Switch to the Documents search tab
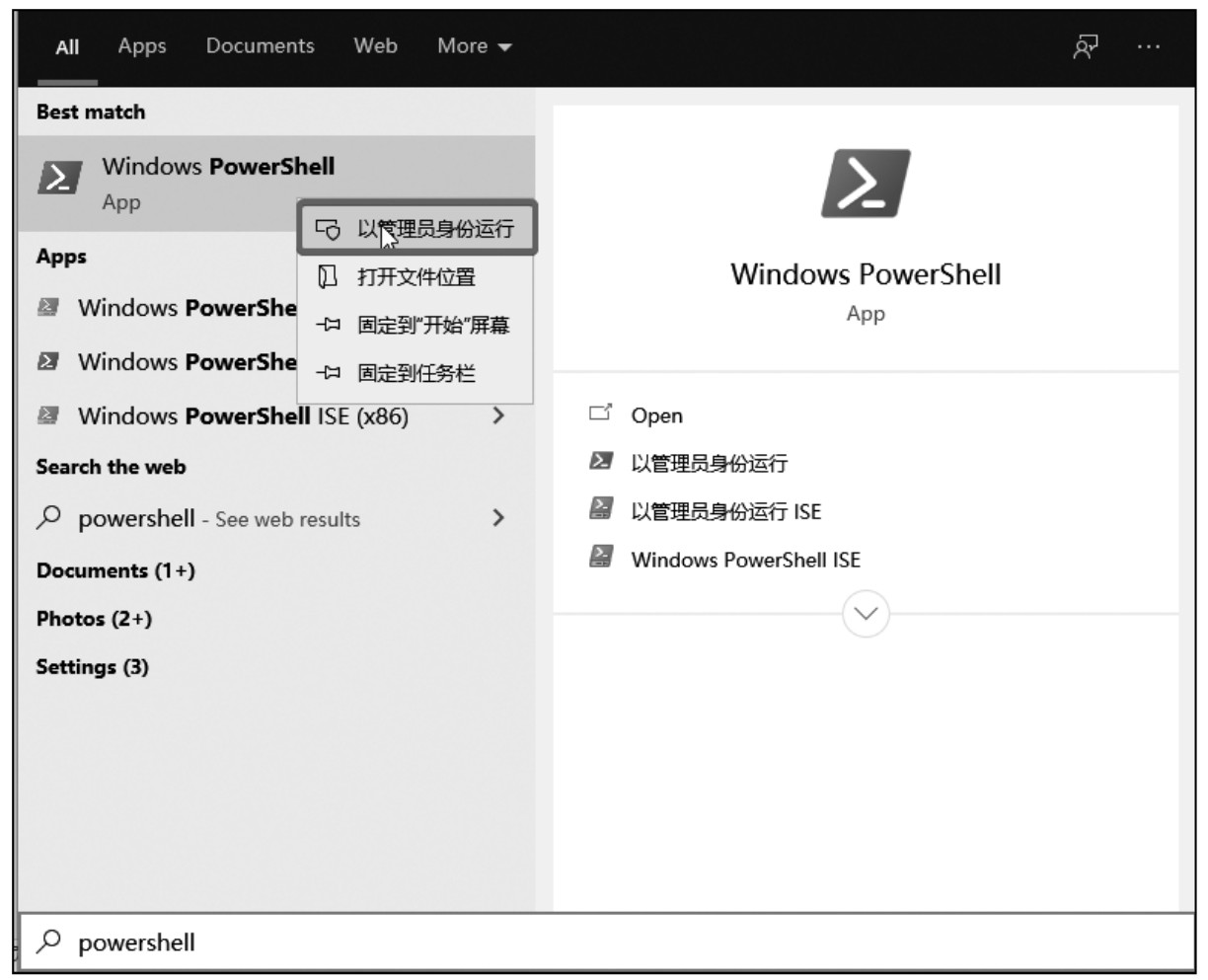Viewport: 1208px width, 980px height. [x=261, y=45]
